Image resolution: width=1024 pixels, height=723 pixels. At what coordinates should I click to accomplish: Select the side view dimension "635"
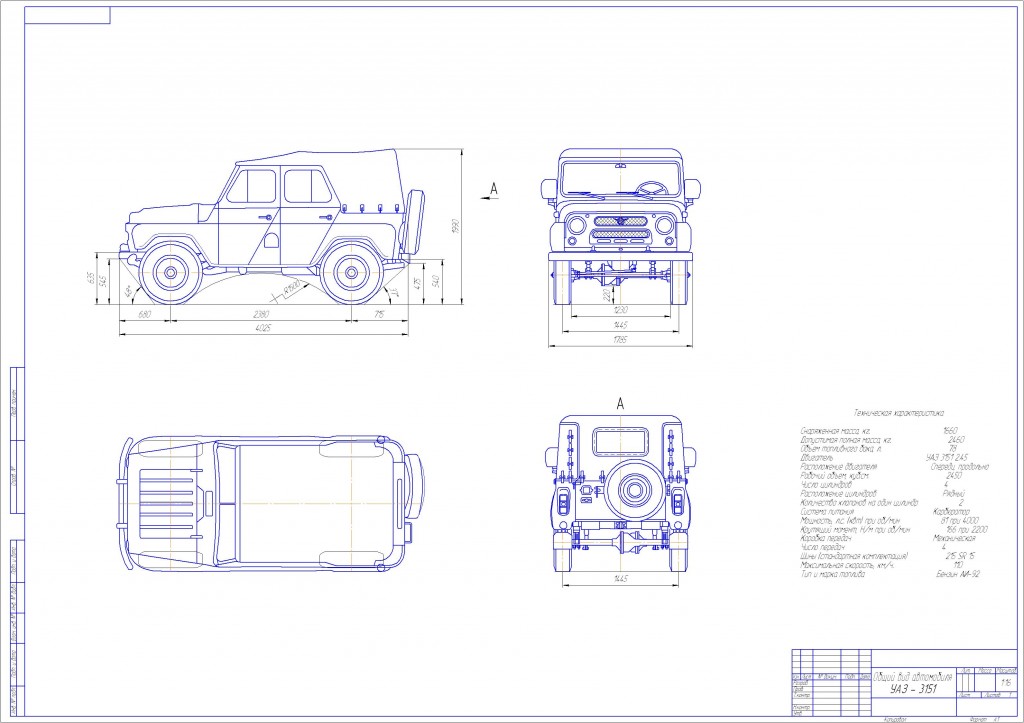coord(91,279)
